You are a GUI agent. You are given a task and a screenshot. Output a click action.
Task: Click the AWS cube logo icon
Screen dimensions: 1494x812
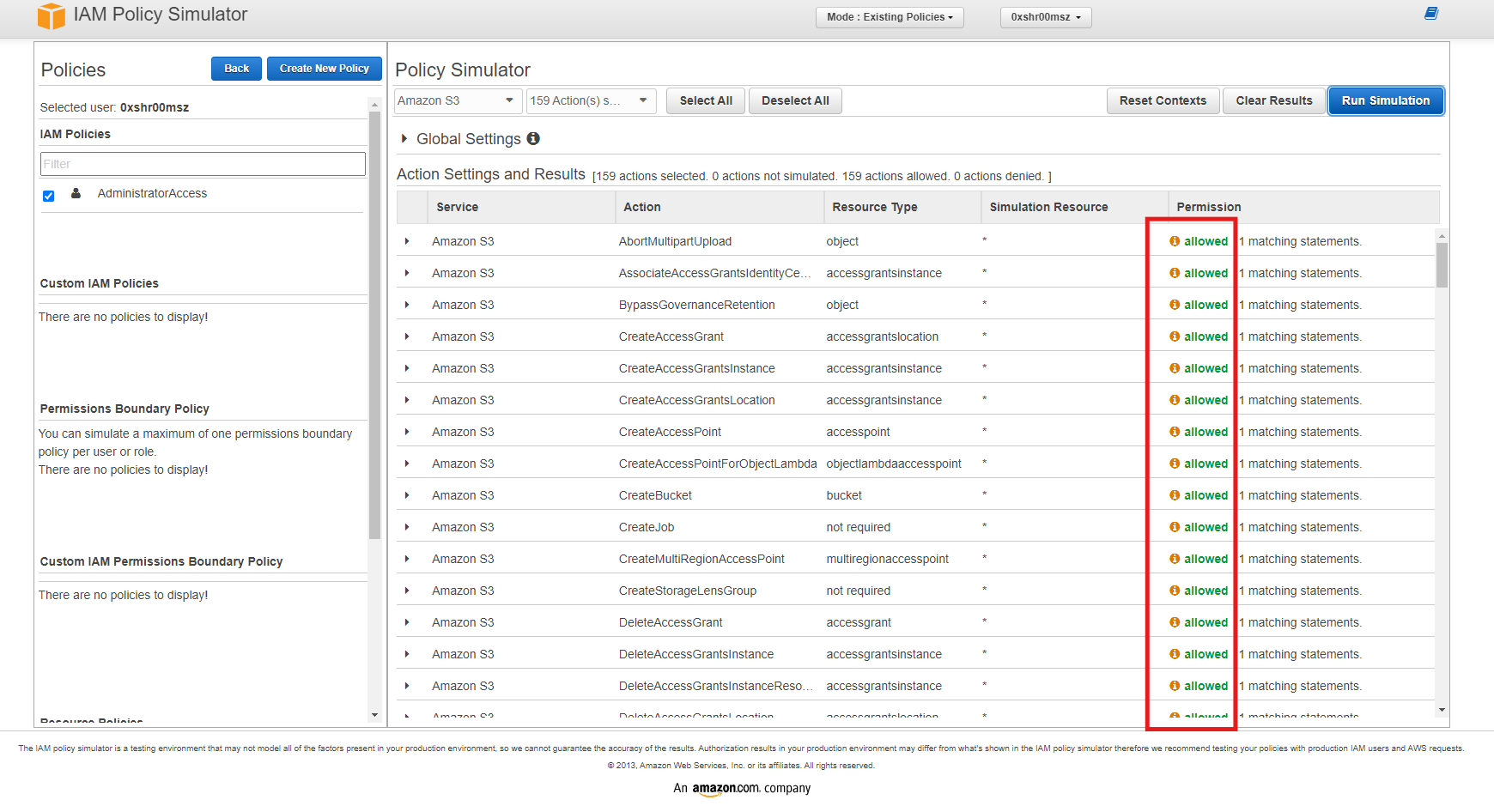[52, 15]
